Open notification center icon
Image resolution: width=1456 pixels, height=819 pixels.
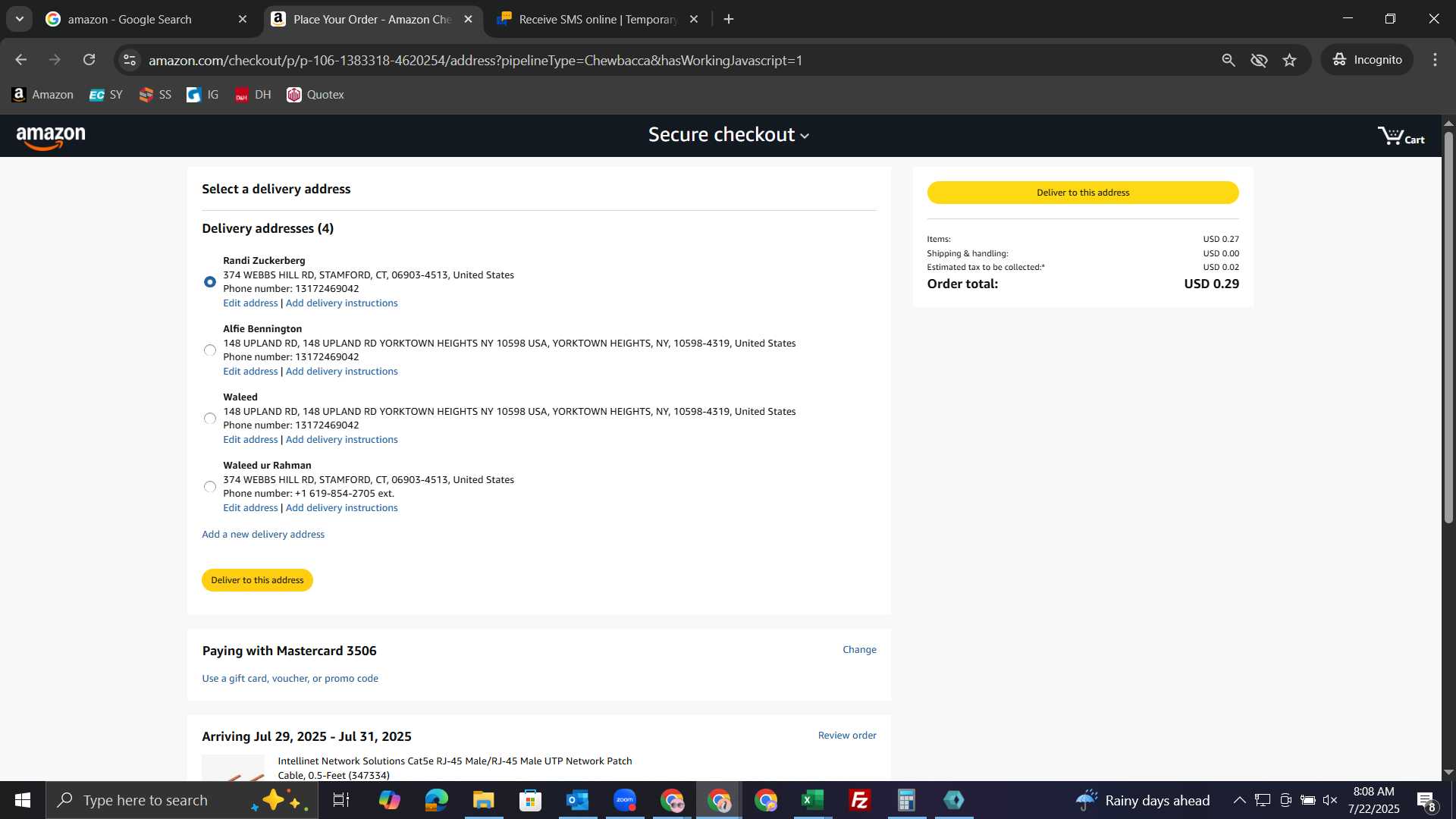[x=1426, y=800]
